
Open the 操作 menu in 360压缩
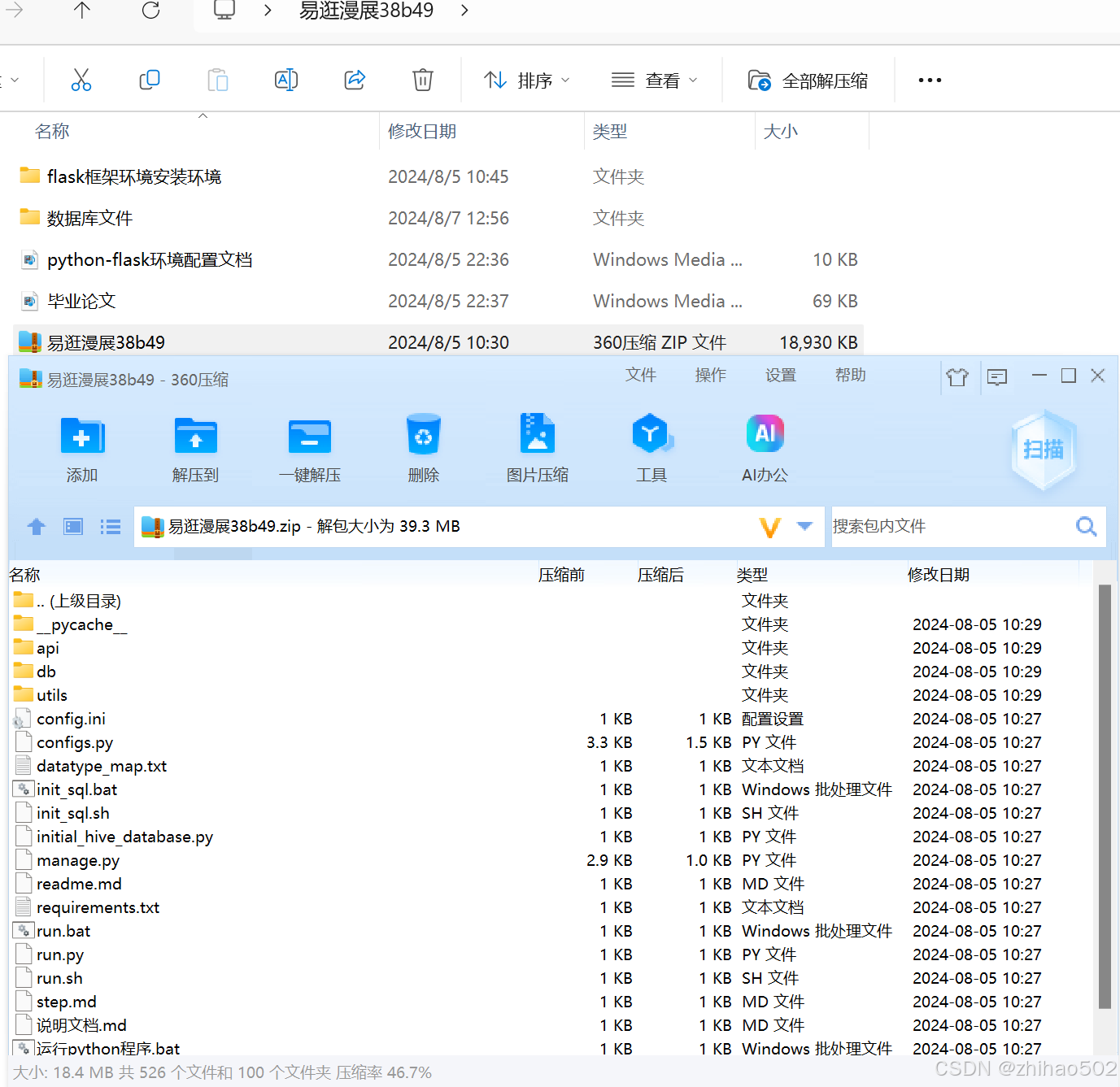click(711, 375)
